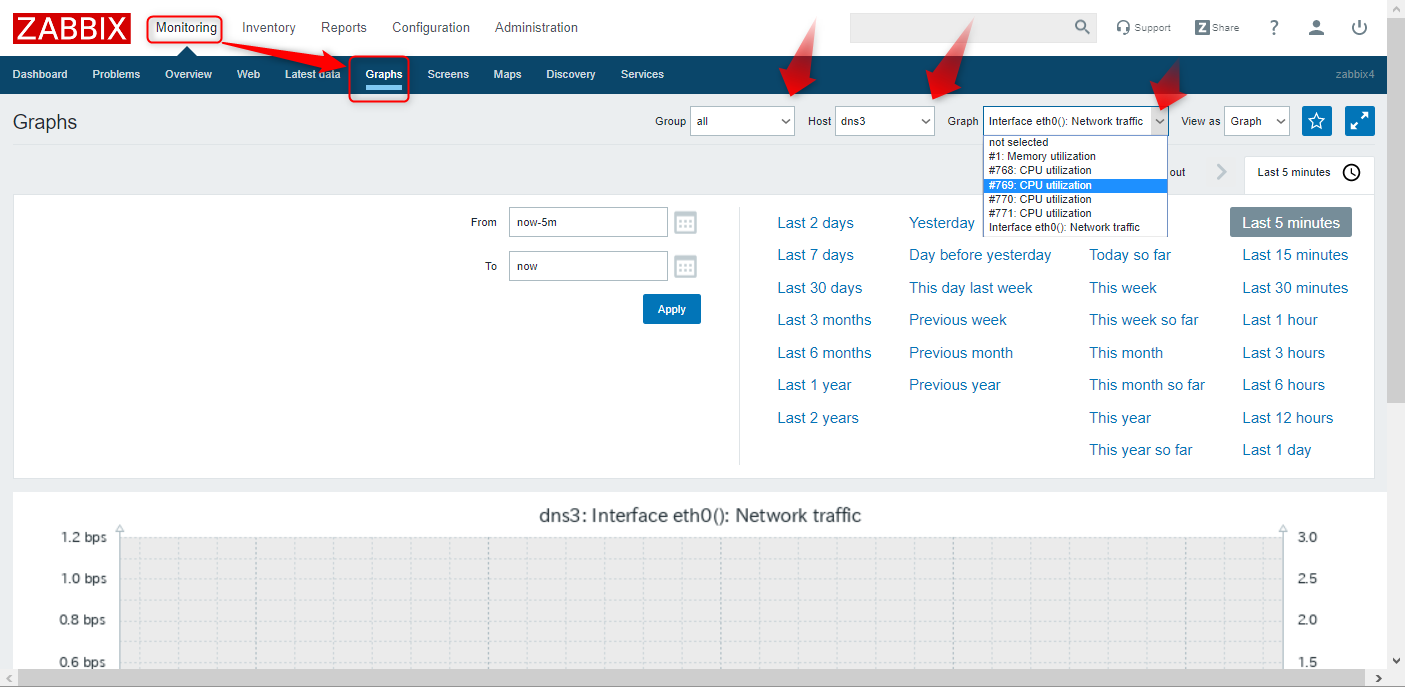Open calendar picker for From field
Image resolution: width=1405 pixels, height=687 pixels.
point(685,222)
